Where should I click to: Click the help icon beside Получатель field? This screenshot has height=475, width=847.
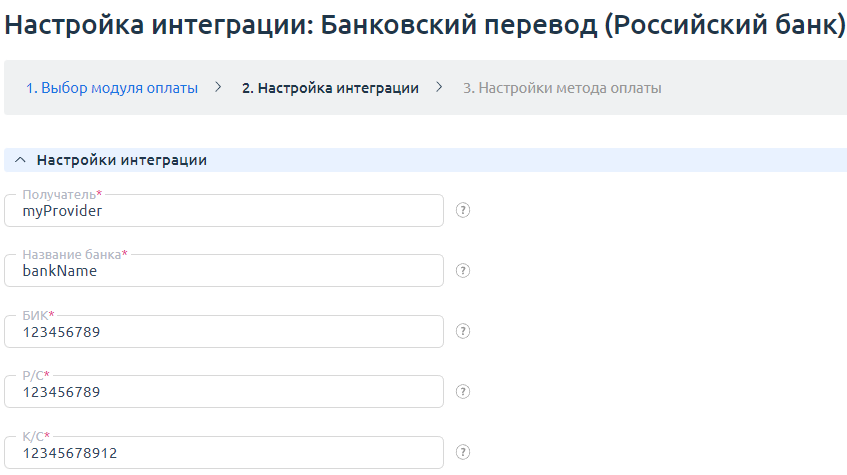[x=463, y=210]
